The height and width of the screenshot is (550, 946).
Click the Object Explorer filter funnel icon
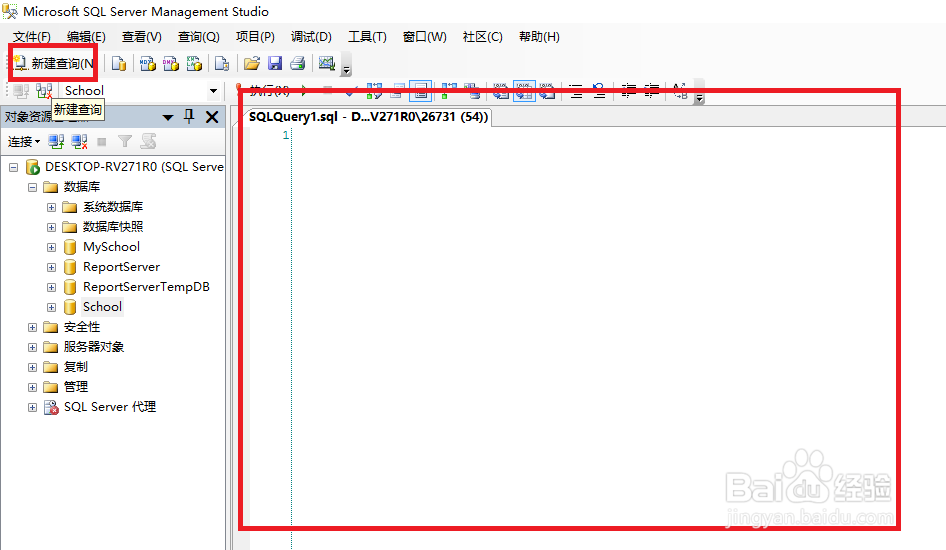click(125, 142)
